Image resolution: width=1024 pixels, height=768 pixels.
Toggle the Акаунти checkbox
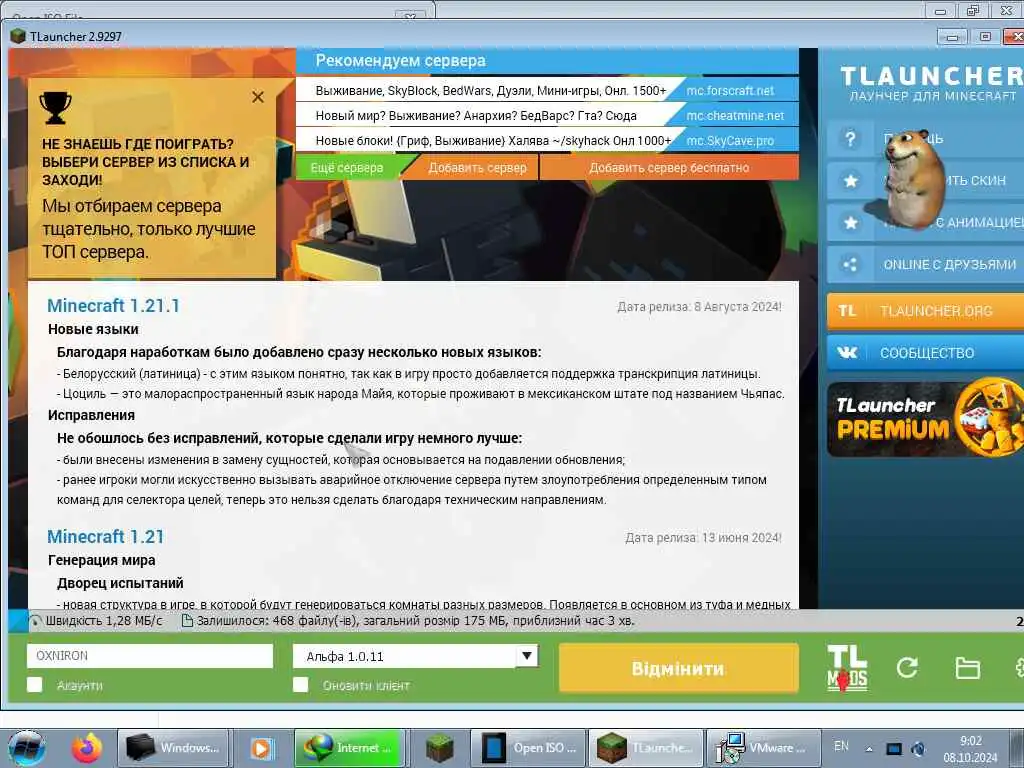click(35, 684)
